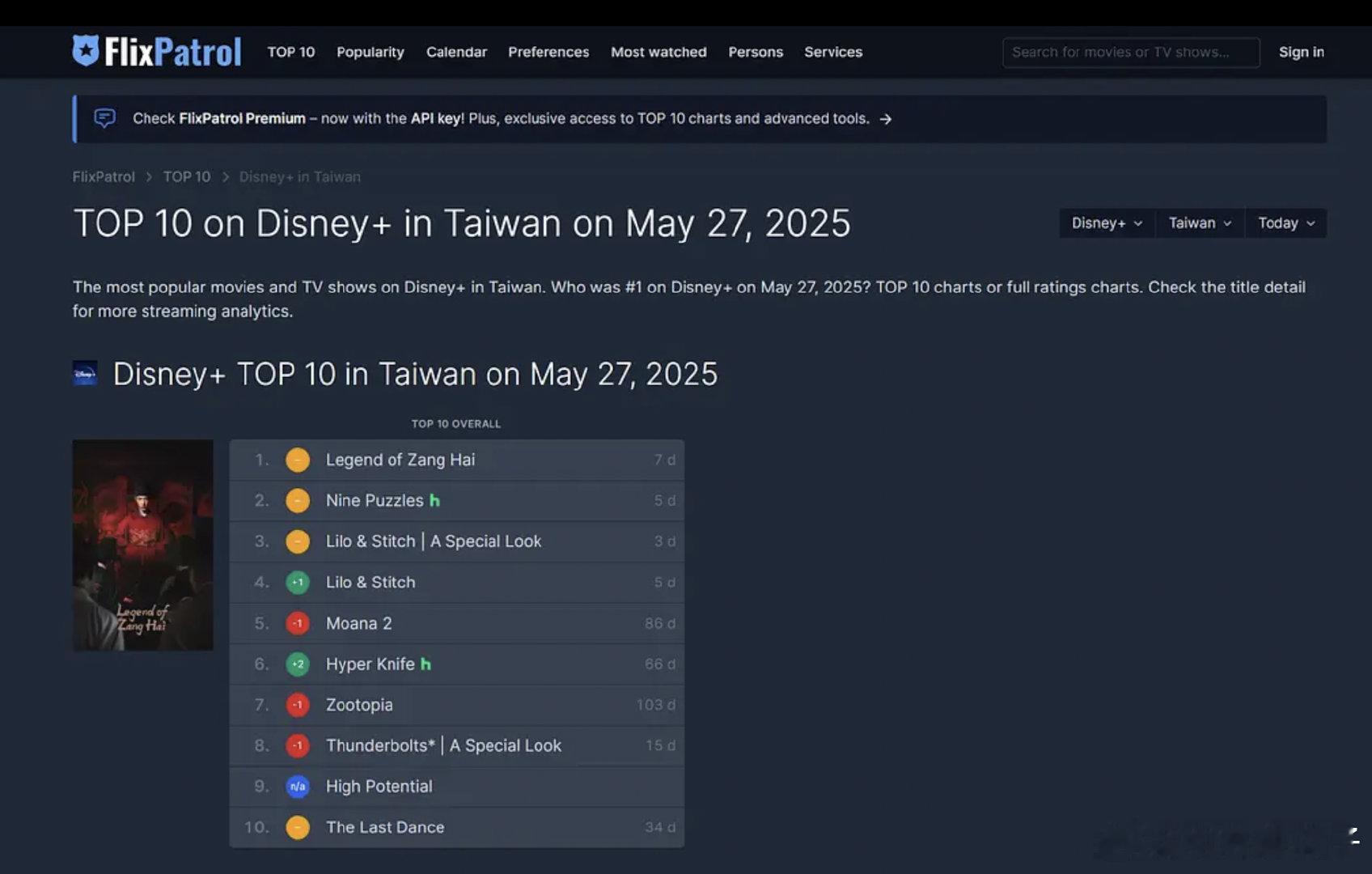
Task: Open the Most watched section
Action: coord(658,52)
